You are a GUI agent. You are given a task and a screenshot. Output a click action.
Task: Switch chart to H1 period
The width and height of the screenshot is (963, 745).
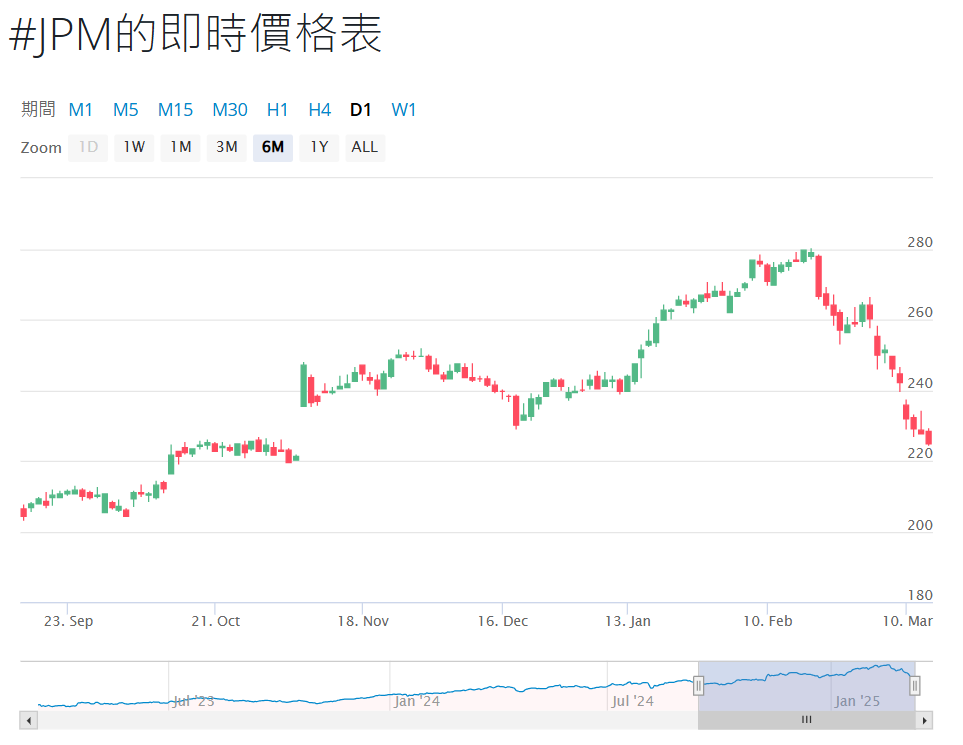click(277, 110)
